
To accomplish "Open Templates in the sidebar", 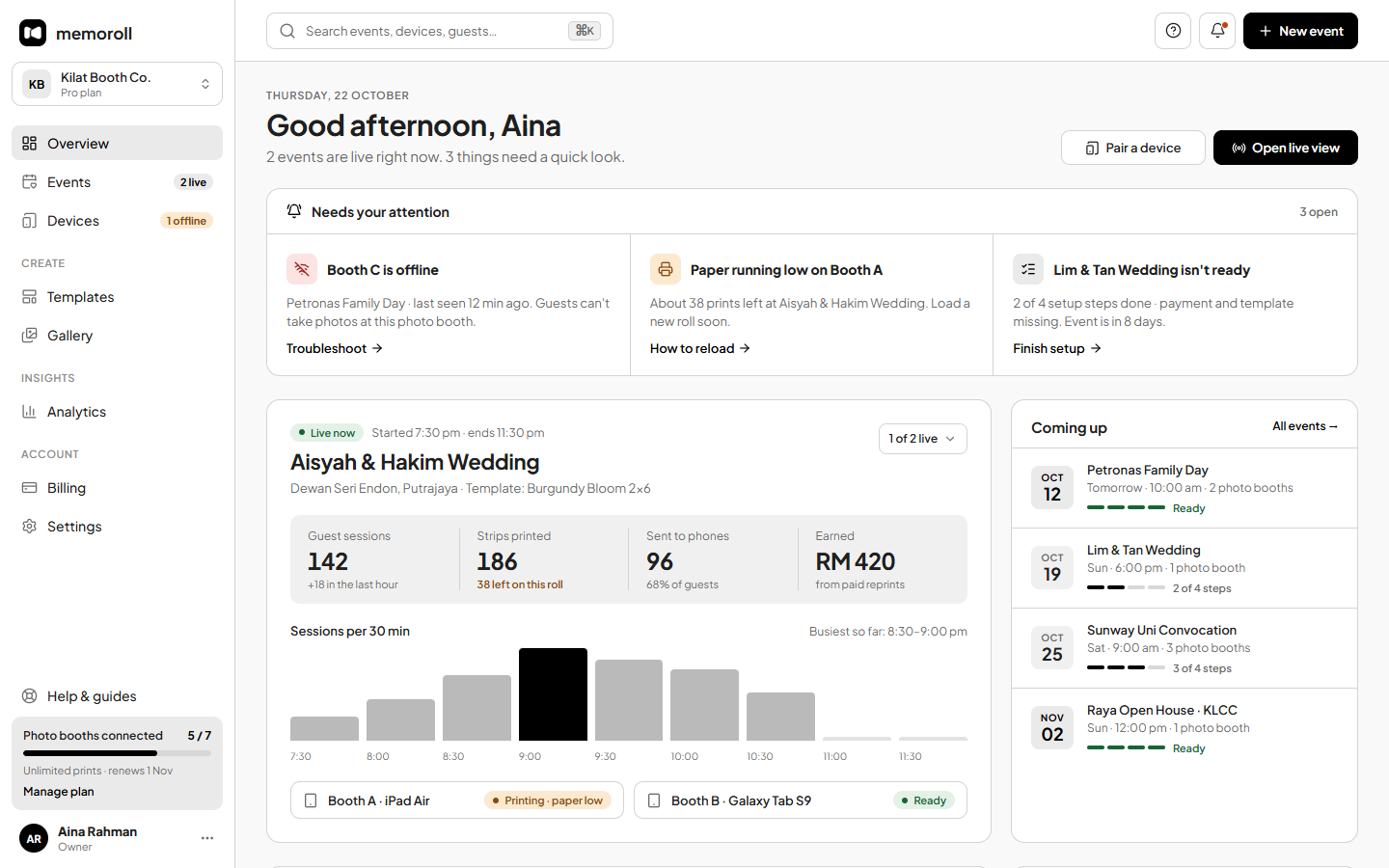I will [x=117, y=296].
